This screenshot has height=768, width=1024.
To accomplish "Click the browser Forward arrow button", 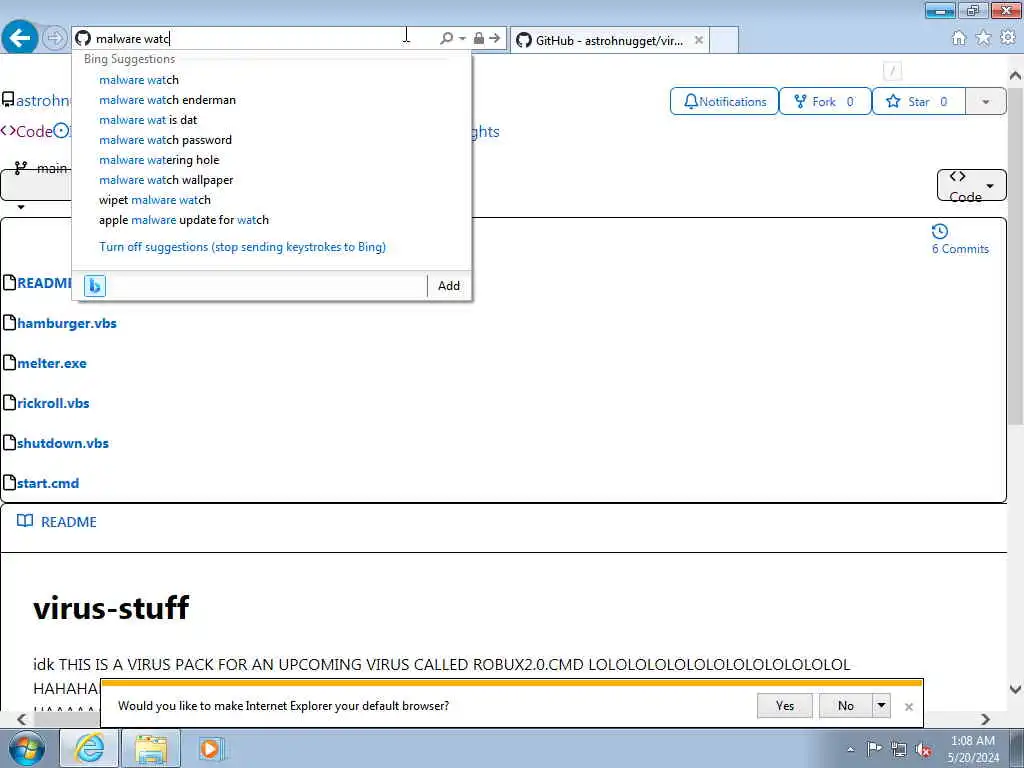I will (x=55, y=38).
